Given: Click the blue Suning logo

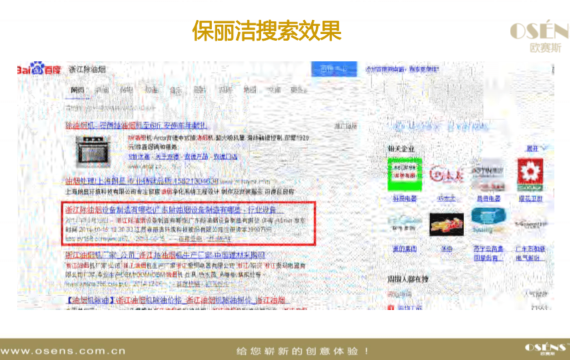Looking at the screenshot, I should pos(488,220).
